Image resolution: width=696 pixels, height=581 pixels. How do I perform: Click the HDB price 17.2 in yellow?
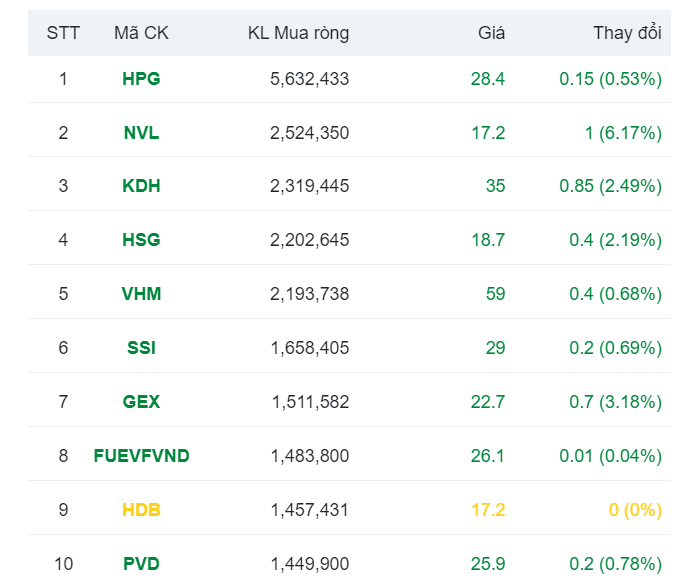point(488,510)
